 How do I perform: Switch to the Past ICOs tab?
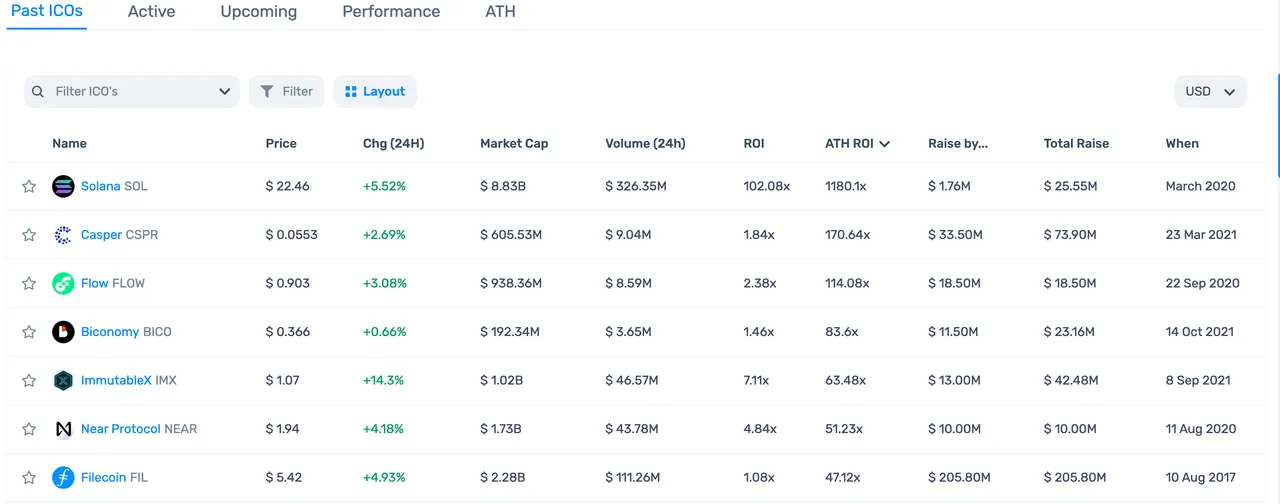47,11
